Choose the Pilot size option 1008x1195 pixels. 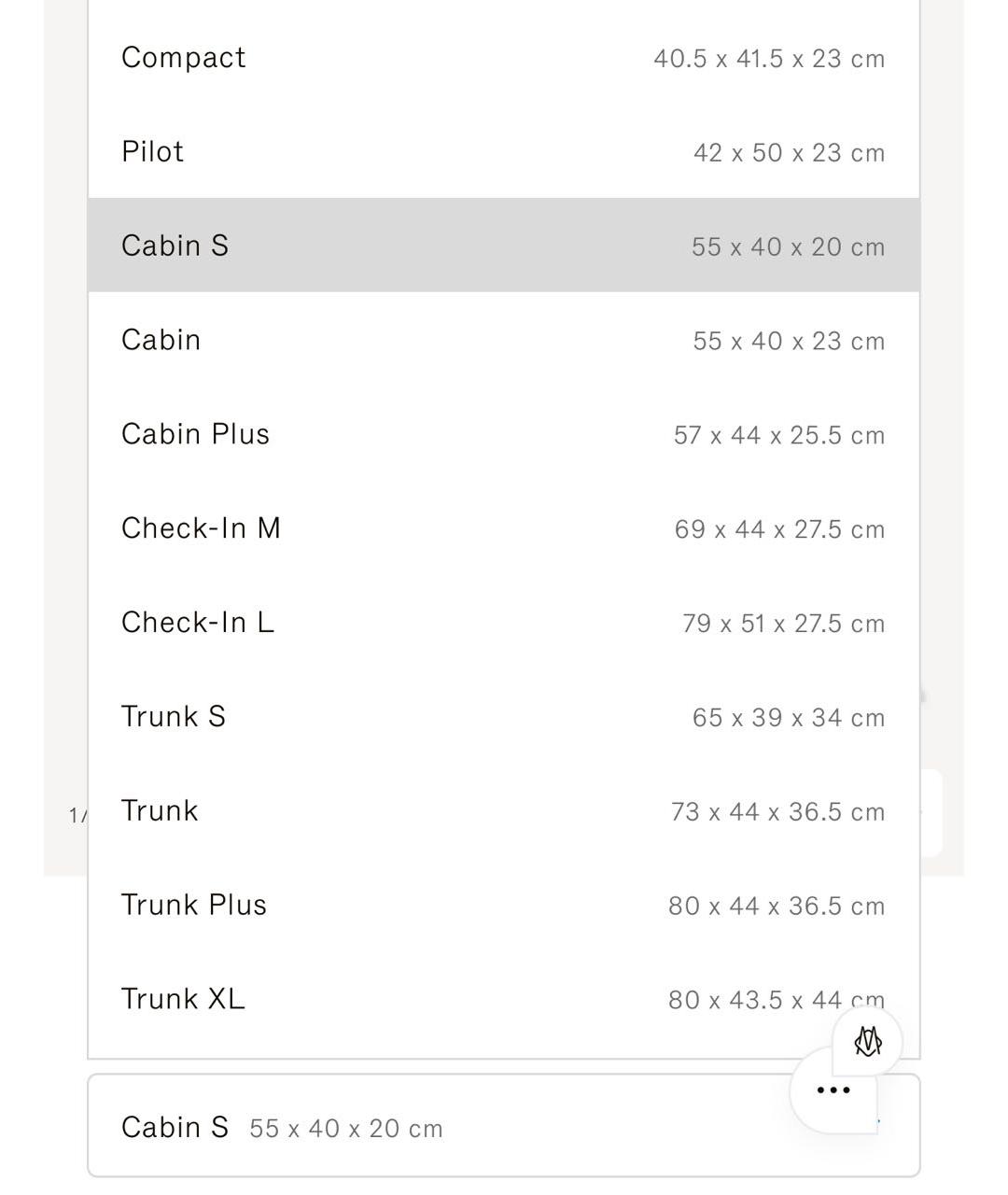coord(153,151)
